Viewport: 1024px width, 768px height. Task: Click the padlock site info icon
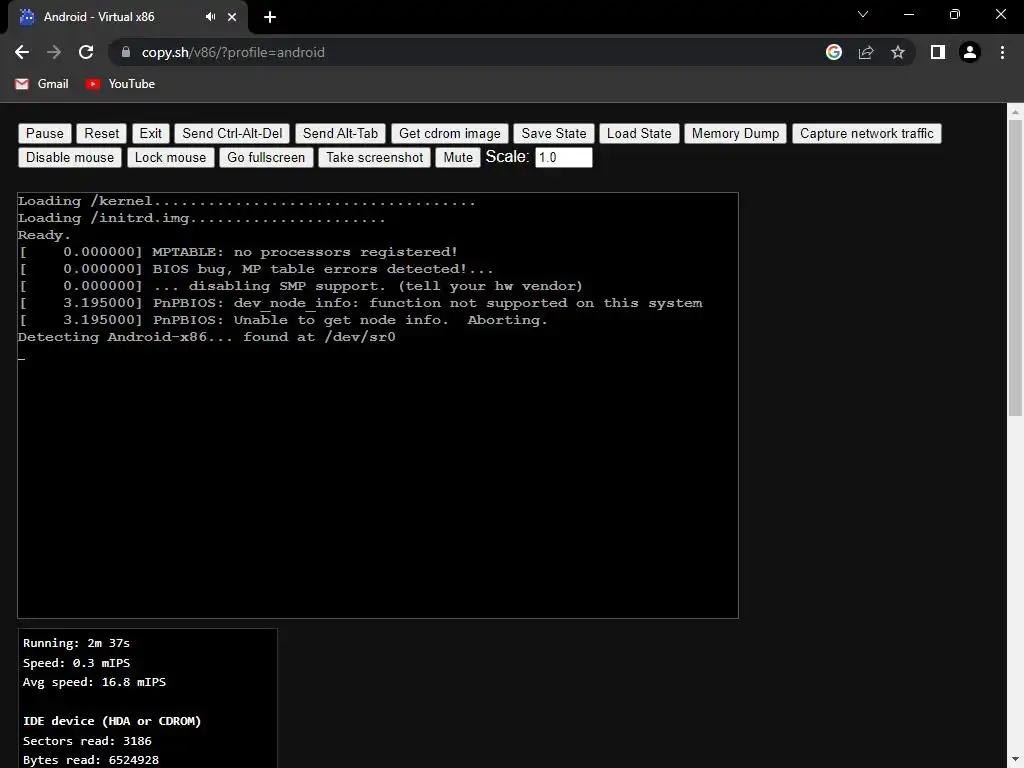click(x=126, y=52)
